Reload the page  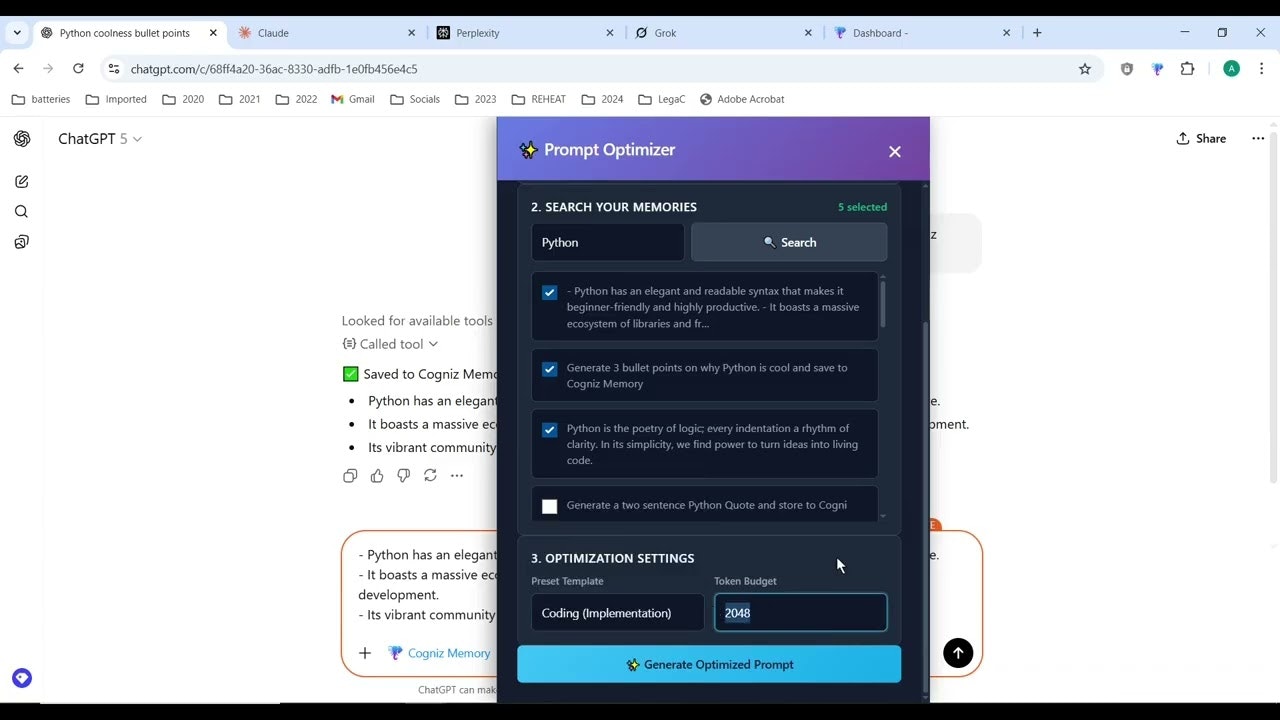click(x=78, y=69)
